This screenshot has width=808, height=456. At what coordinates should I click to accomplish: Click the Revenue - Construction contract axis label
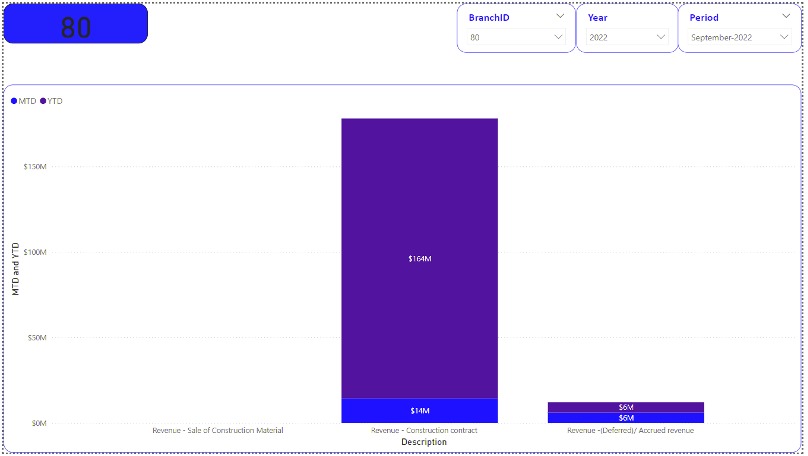[x=423, y=431]
